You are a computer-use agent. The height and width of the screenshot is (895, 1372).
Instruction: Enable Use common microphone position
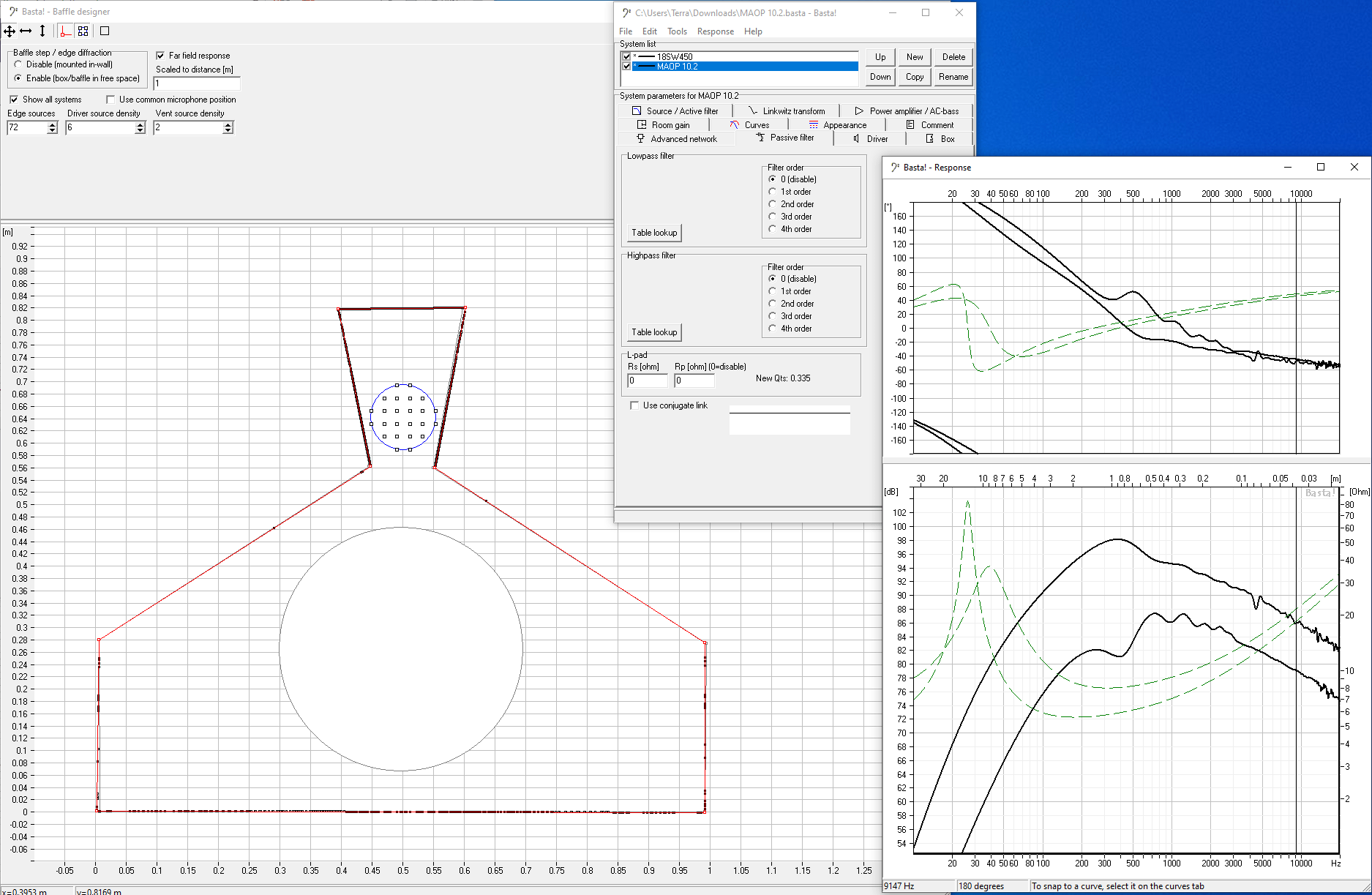click(x=110, y=100)
